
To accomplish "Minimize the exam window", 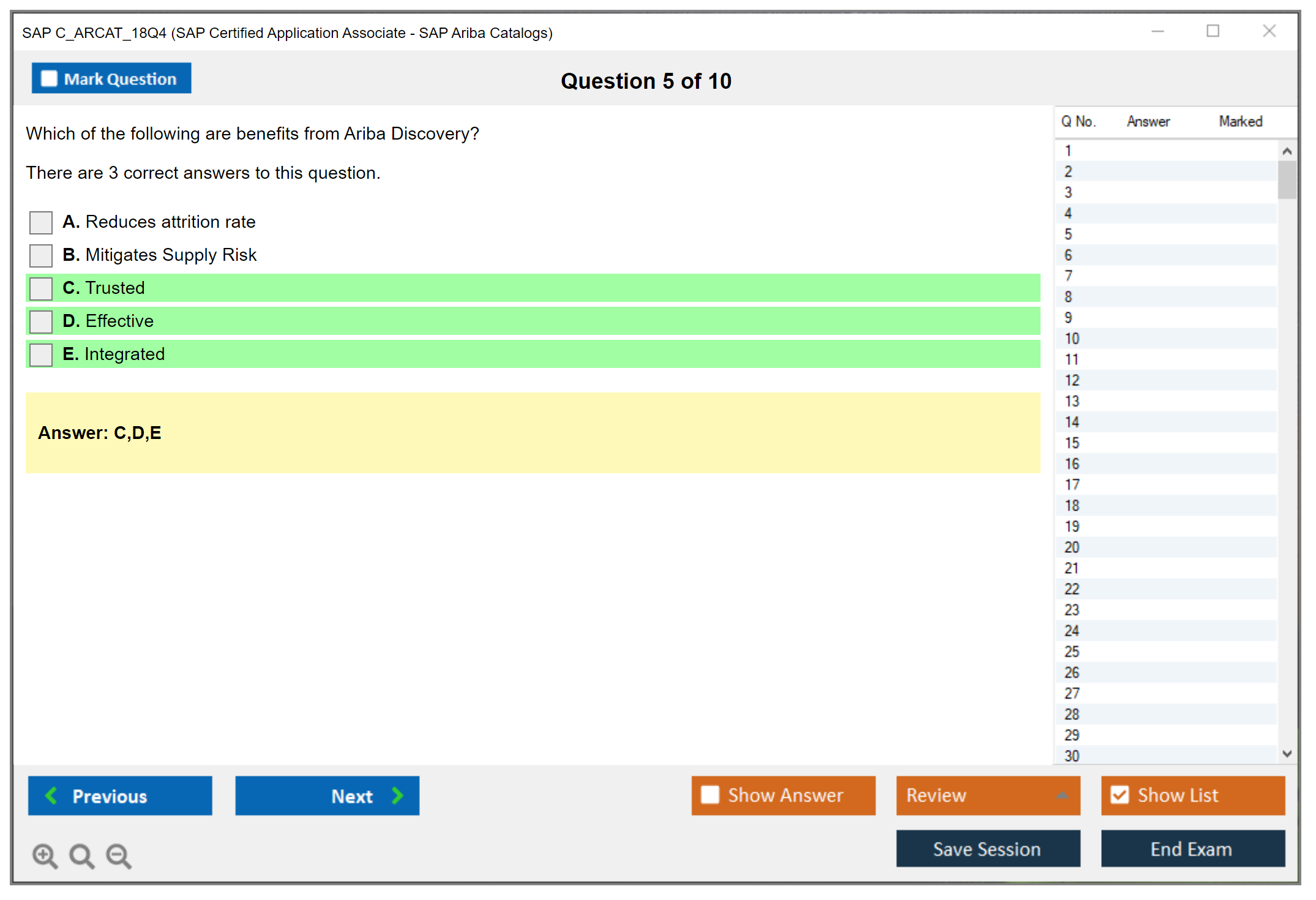I will tap(1157, 31).
